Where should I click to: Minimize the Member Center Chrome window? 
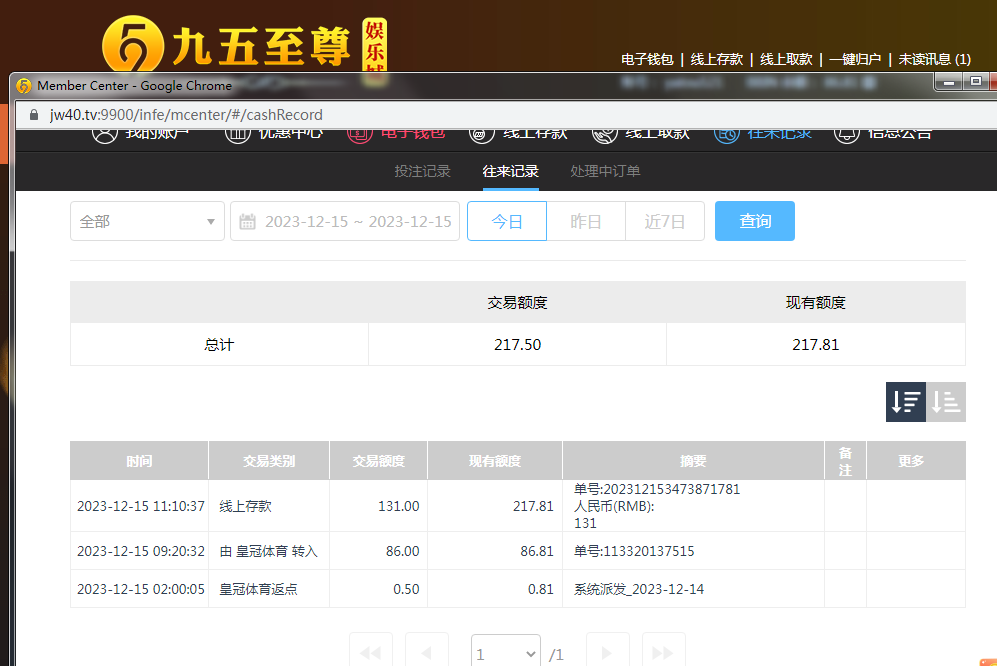(949, 82)
